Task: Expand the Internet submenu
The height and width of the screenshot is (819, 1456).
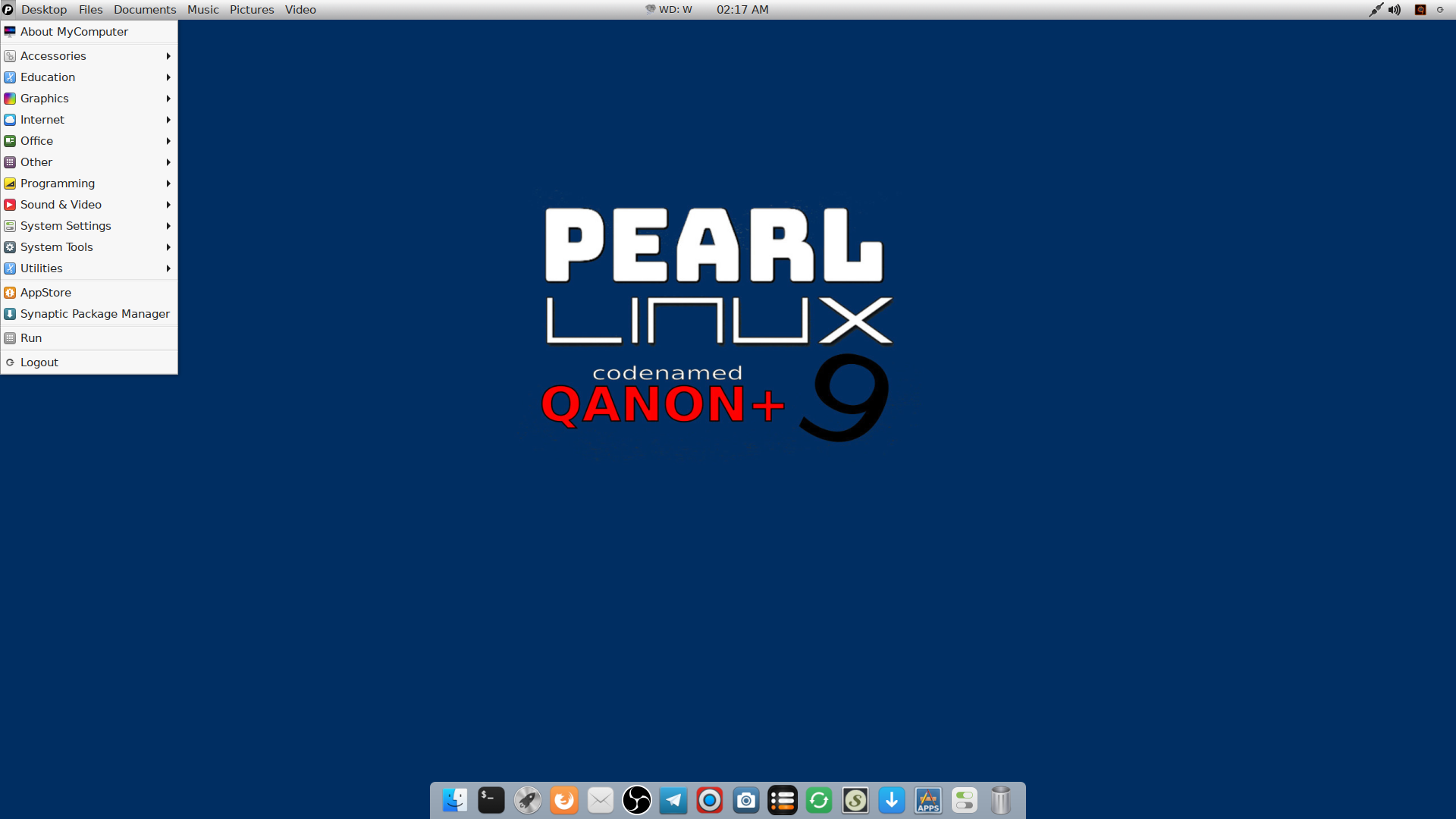Action: coord(89,120)
